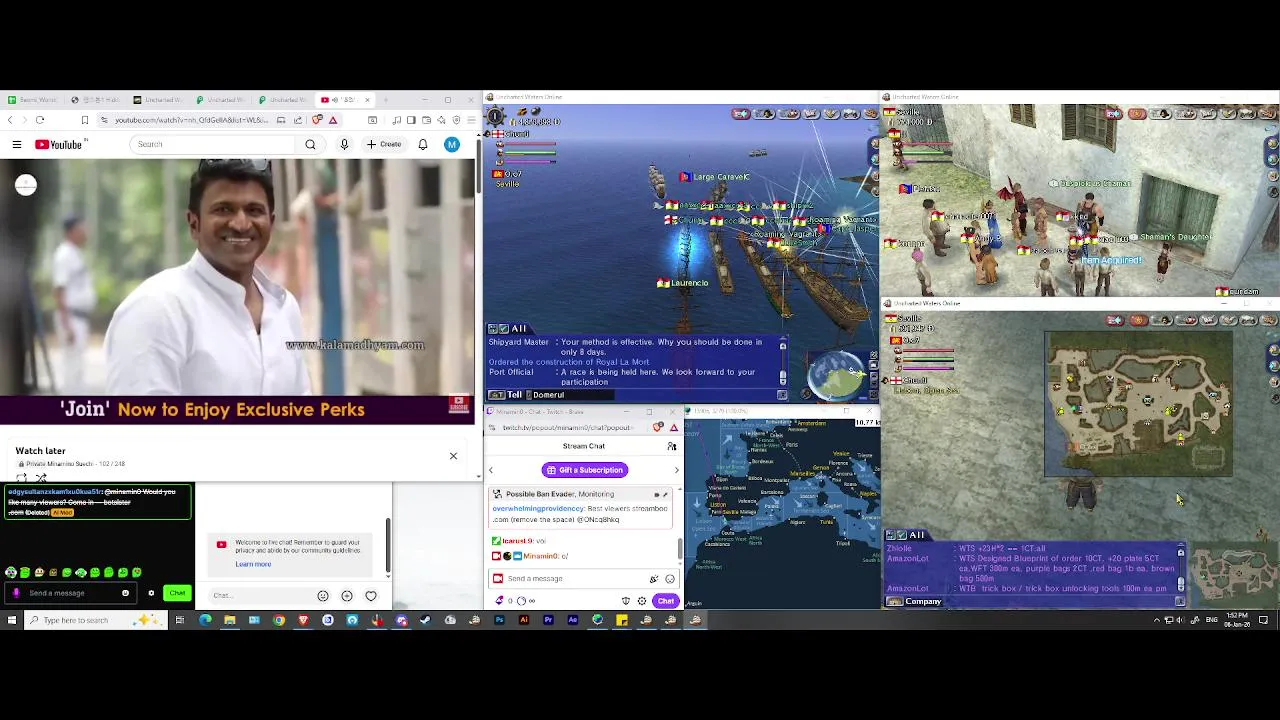Screen dimensions: 1280x720
Task: Click the up arrow of the Shipyard Master dialogue scrollbar
Action: [783, 346]
